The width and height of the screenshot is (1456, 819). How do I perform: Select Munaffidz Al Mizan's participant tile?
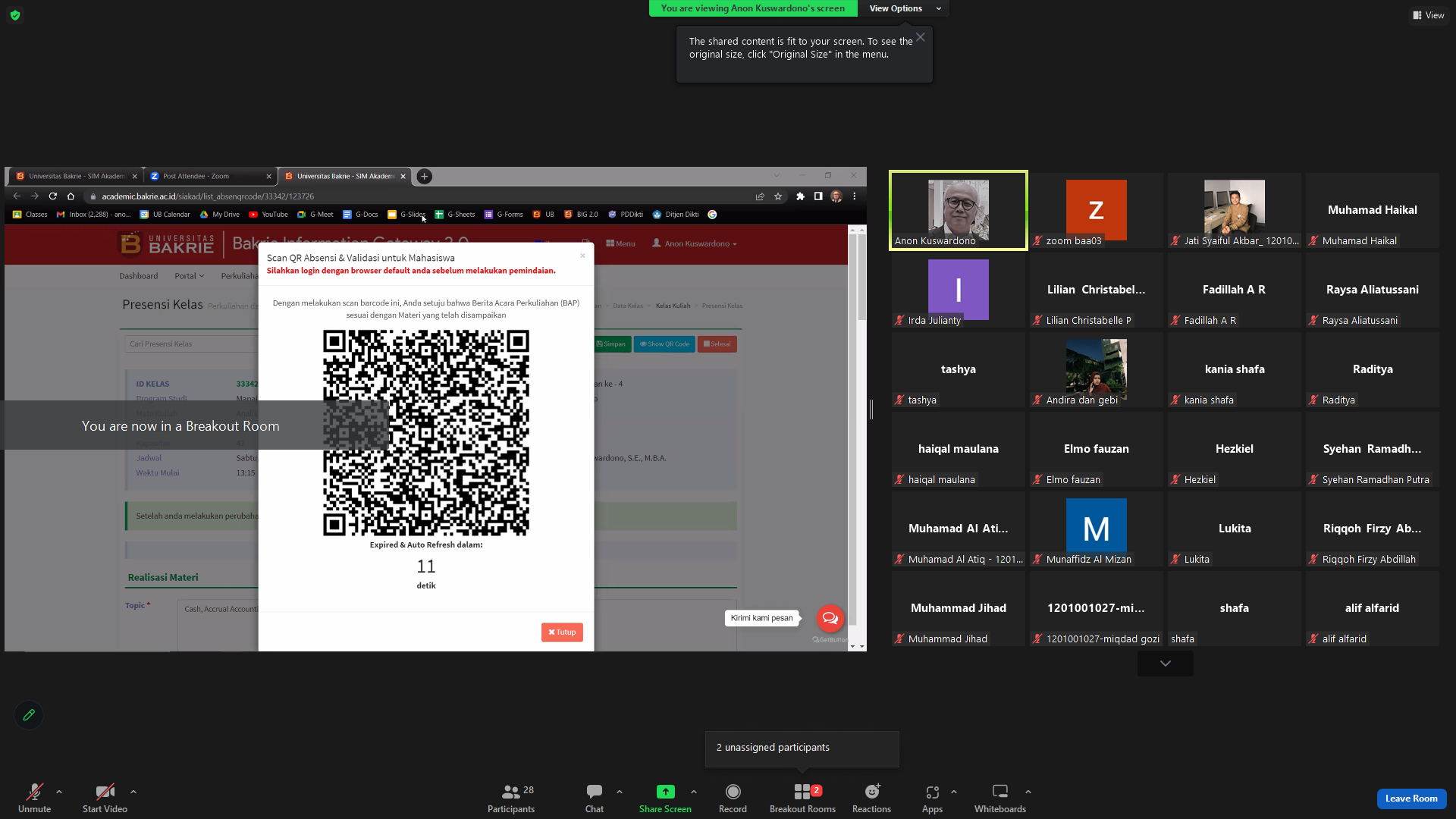pos(1096,529)
